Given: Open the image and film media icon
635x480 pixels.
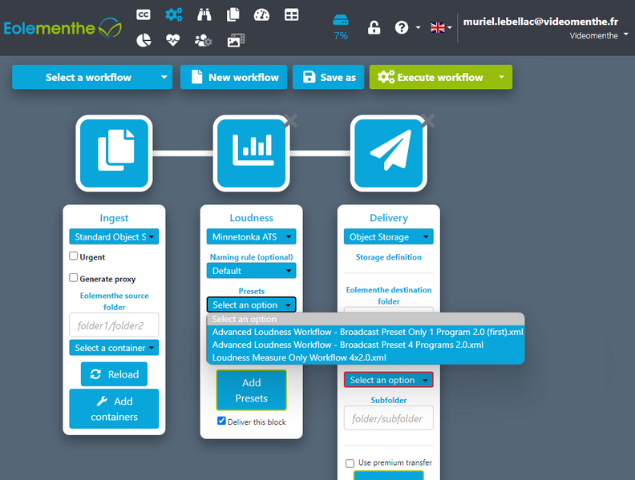Looking at the screenshot, I should click(x=236, y=40).
